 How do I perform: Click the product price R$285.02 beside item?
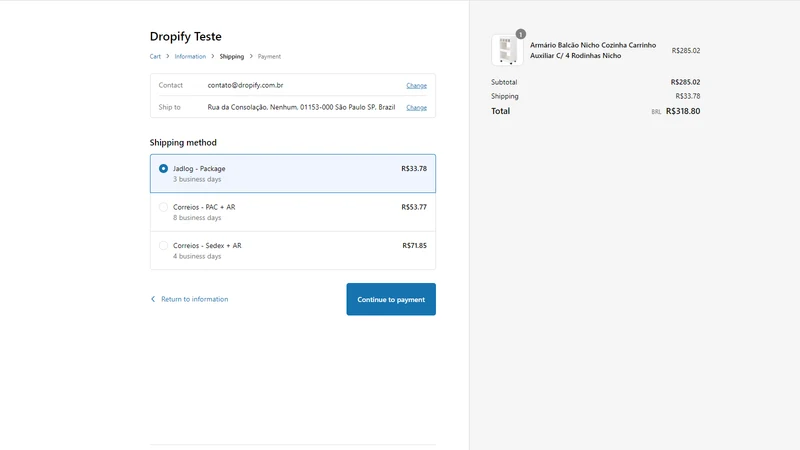(x=686, y=51)
